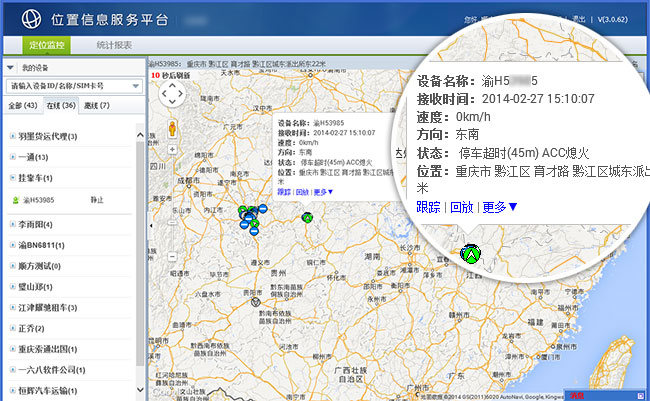Click the green vehicle marker in magnifier
Screen dimensions: 650x401
470,253
